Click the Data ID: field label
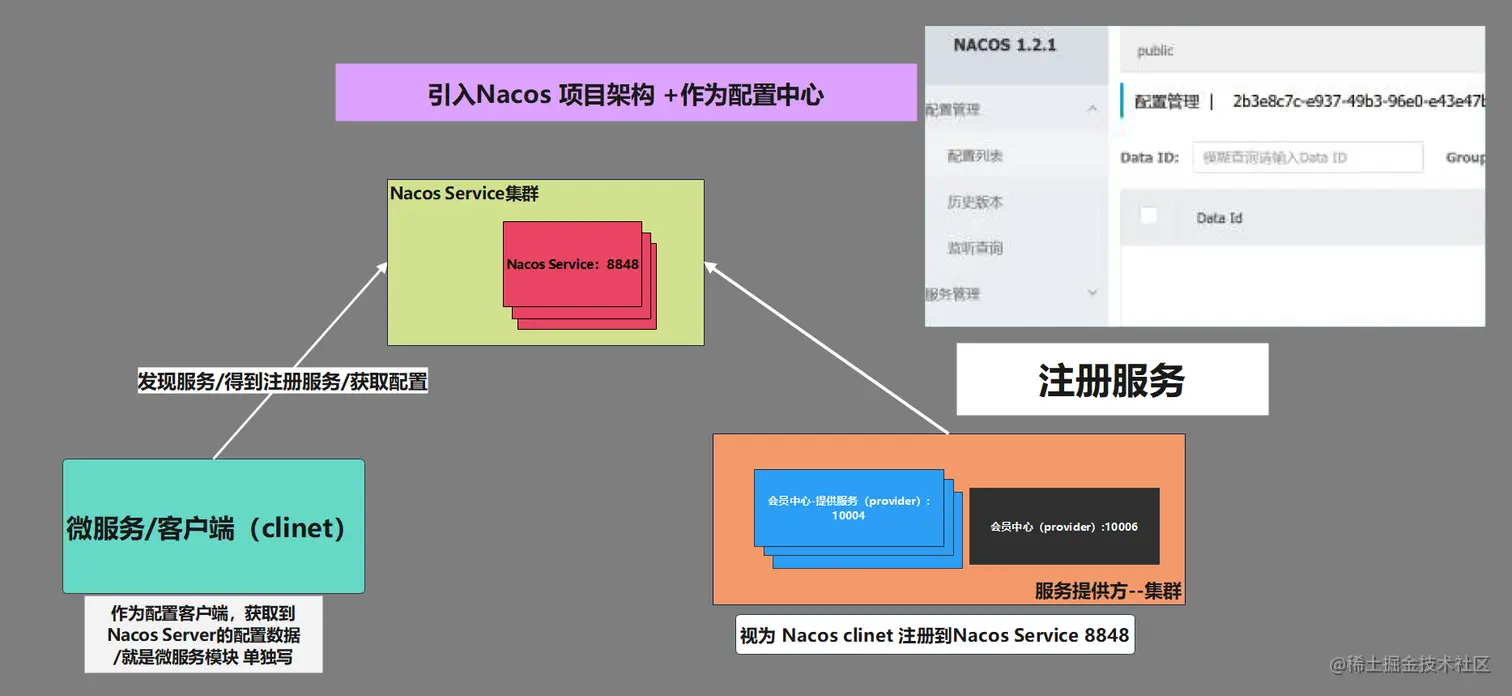The image size is (1512, 696). (x=1150, y=158)
